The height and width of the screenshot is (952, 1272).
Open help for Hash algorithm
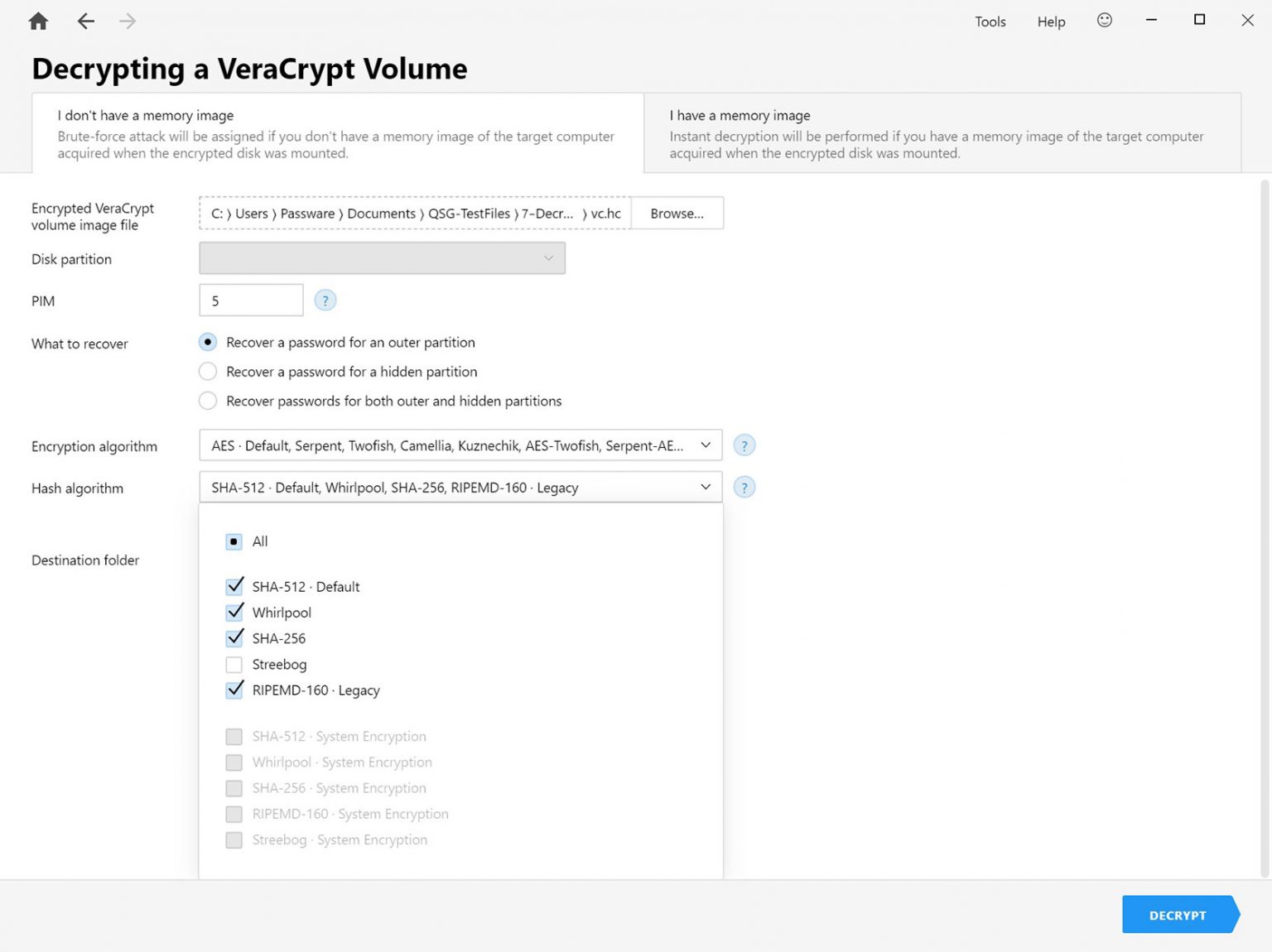pyautogui.click(x=744, y=487)
